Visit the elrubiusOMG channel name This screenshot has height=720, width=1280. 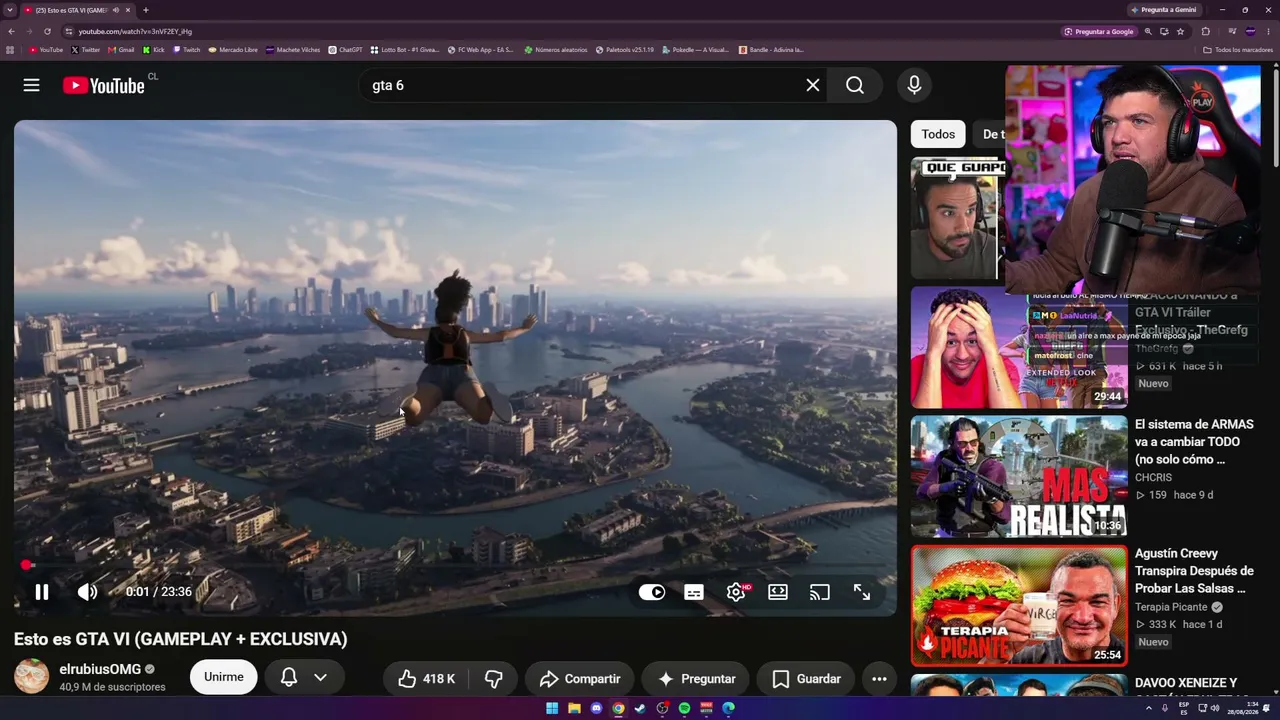(x=100, y=669)
